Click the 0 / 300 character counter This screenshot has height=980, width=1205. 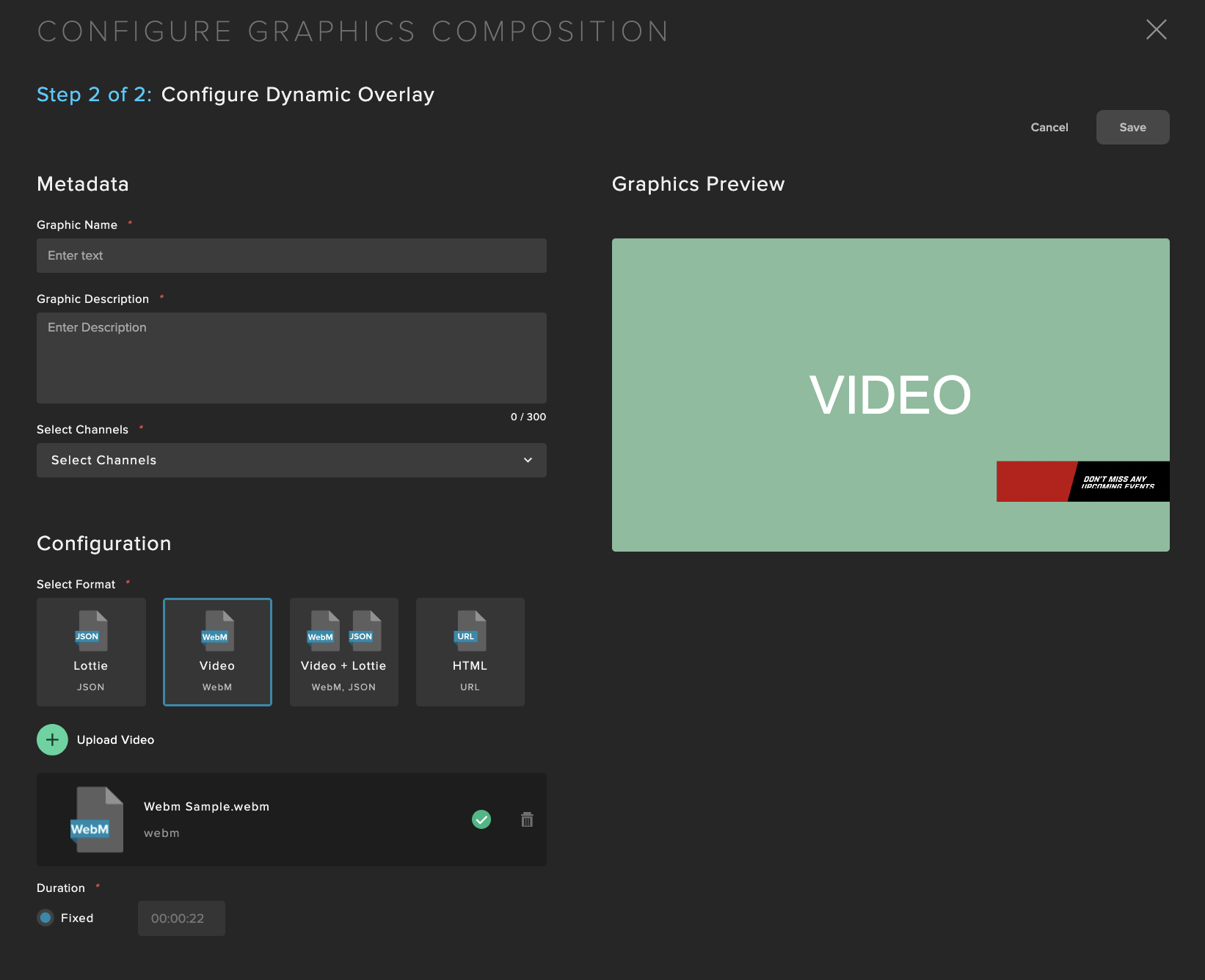528,417
